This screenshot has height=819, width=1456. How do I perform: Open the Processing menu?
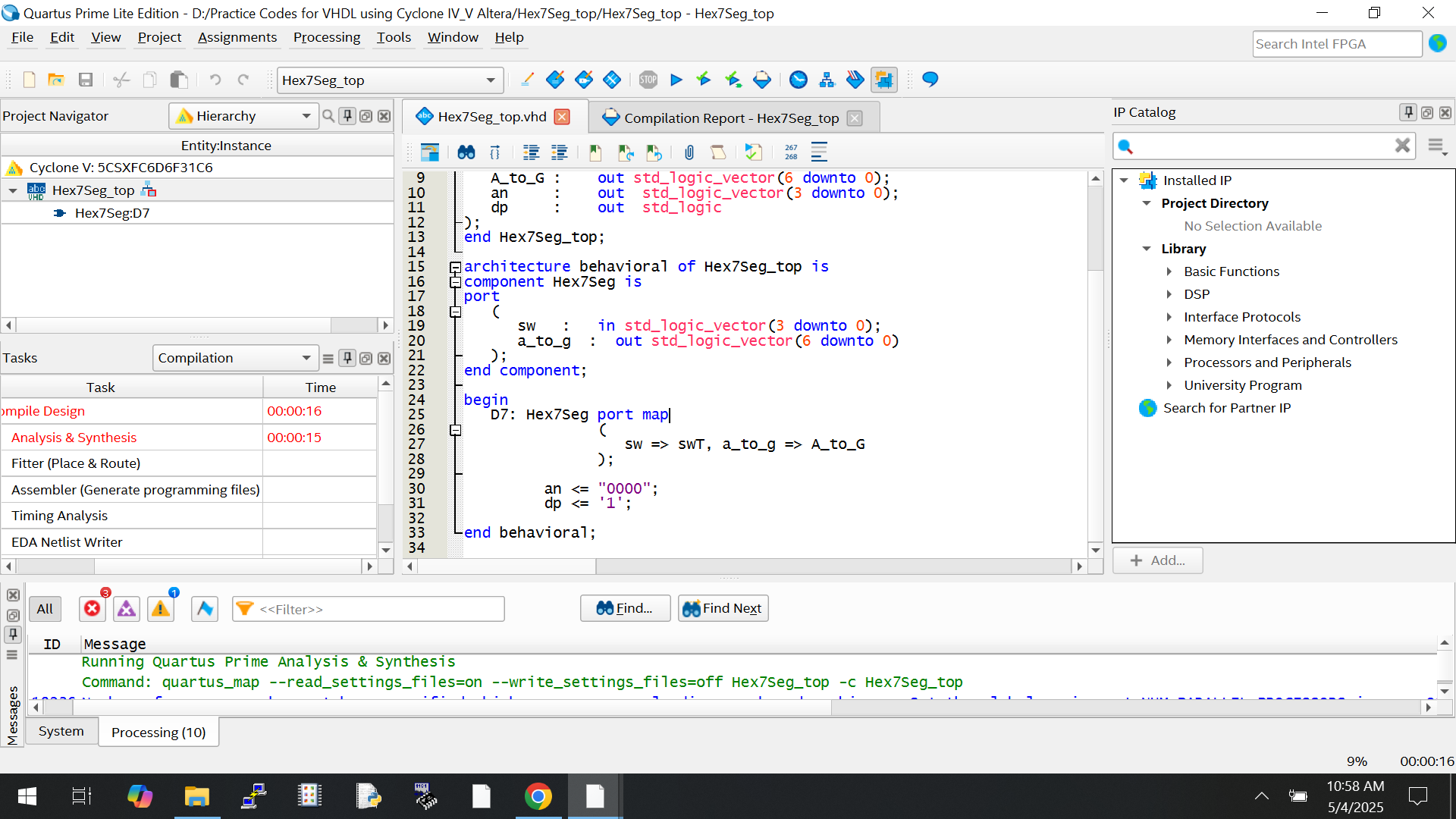326,37
